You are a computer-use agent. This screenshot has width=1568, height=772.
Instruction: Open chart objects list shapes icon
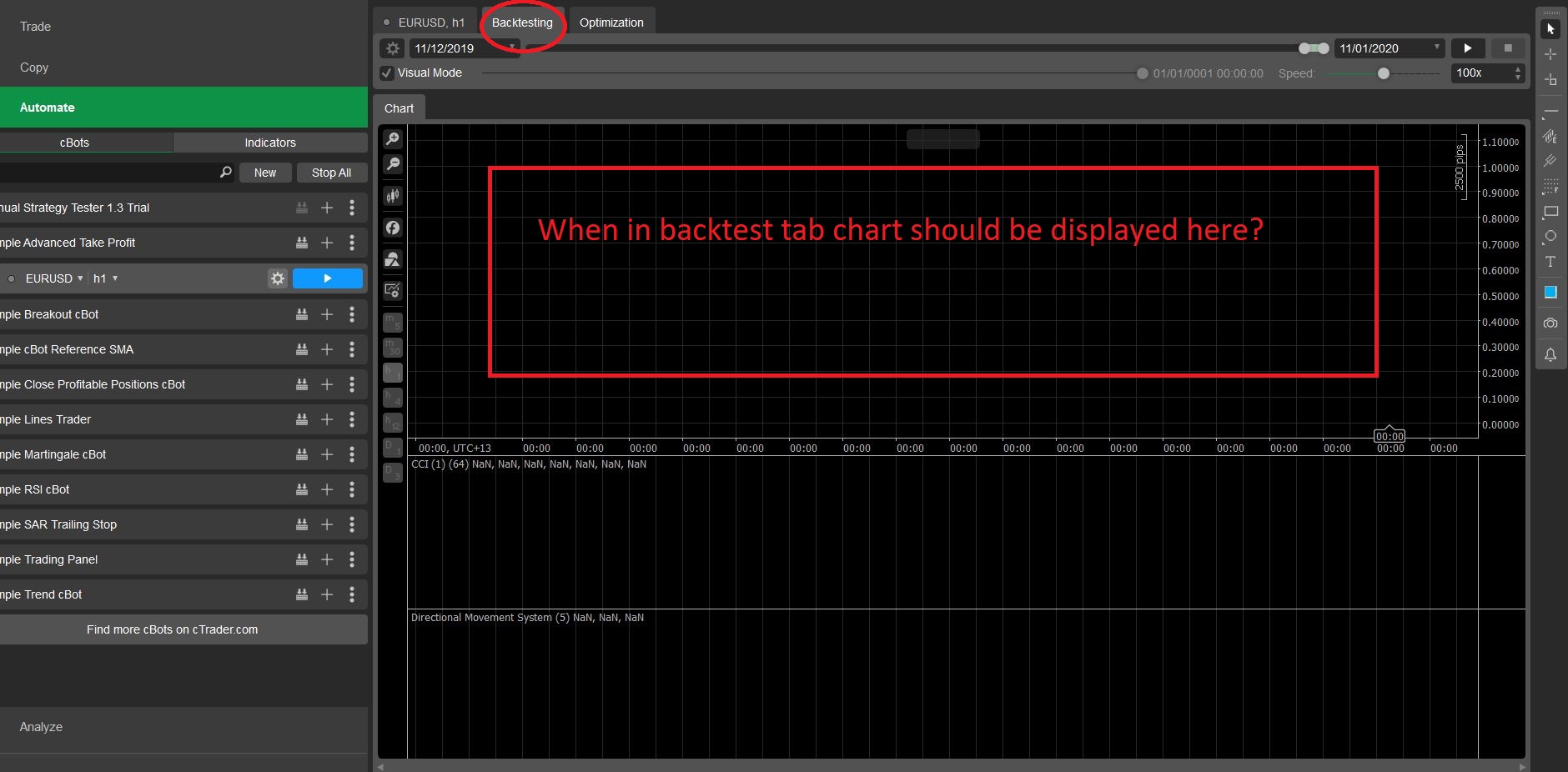pos(393,259)
